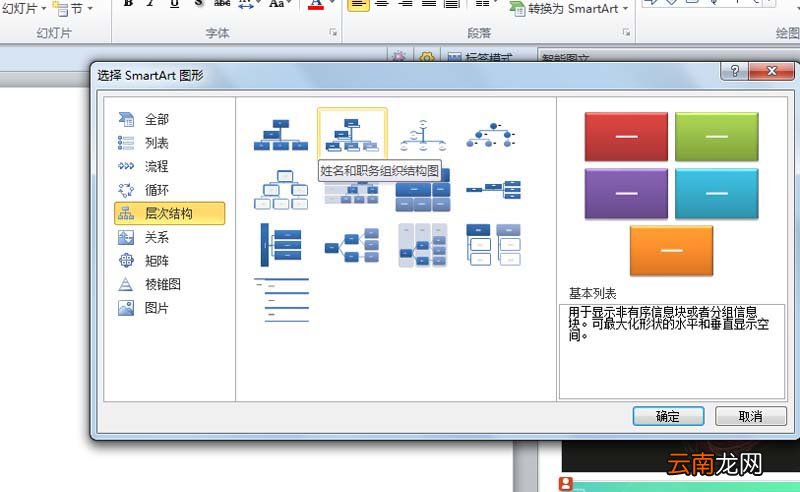800x492 pixels.
Task: Click the layout description text starting 用于显示非有序信息块
Action: [668, 324]
